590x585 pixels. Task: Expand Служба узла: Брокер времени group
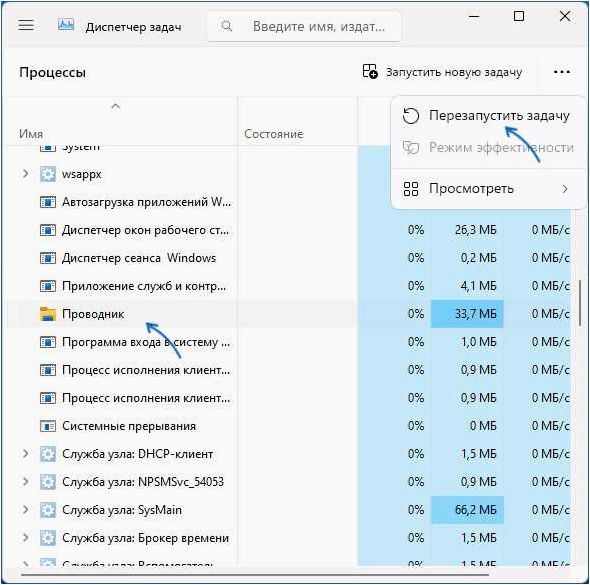[25, 538]
